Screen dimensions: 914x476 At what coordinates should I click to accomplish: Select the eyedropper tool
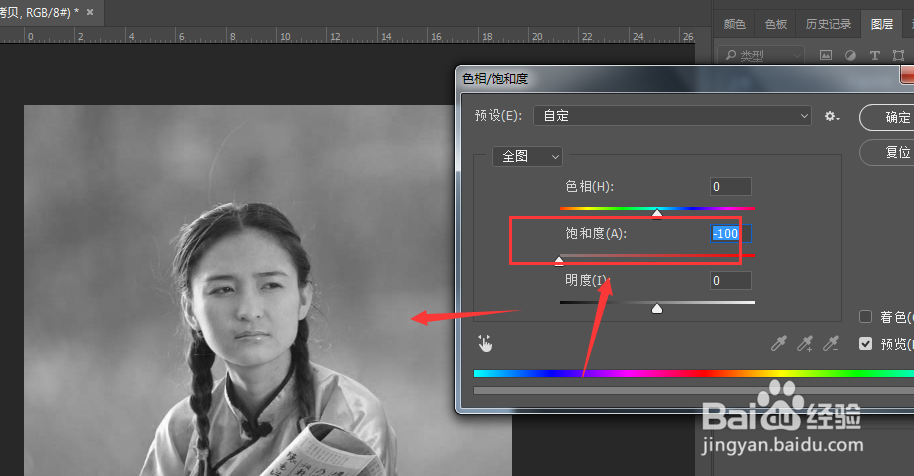click(x=779, y=343)
